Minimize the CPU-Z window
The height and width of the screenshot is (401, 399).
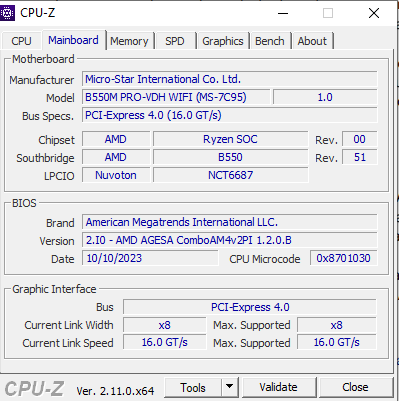tap(283, 13)
